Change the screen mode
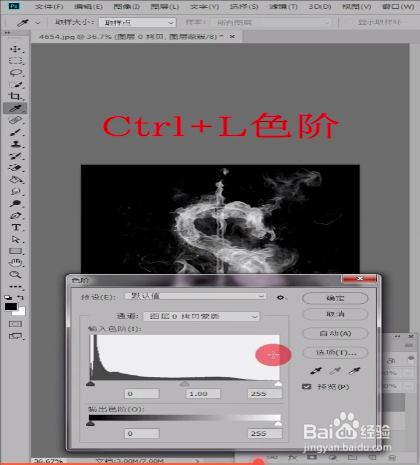Image resolution: width=420 pixels, height=465 pixels. (15, 336)
